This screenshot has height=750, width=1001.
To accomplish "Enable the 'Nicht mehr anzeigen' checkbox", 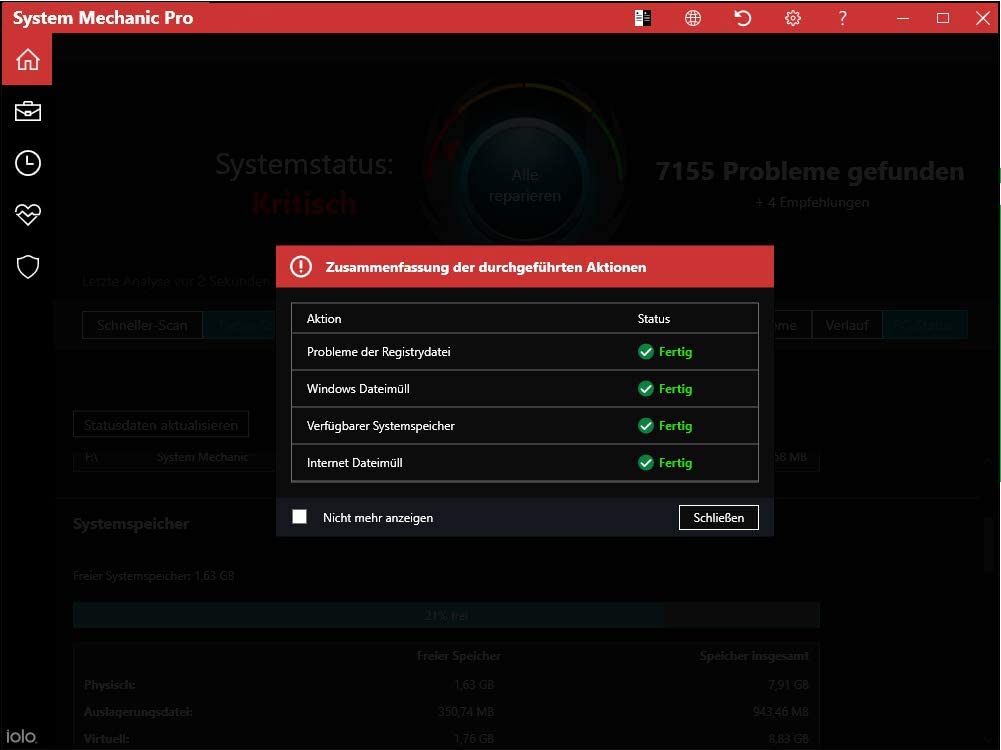I will (x=299, y=517).
